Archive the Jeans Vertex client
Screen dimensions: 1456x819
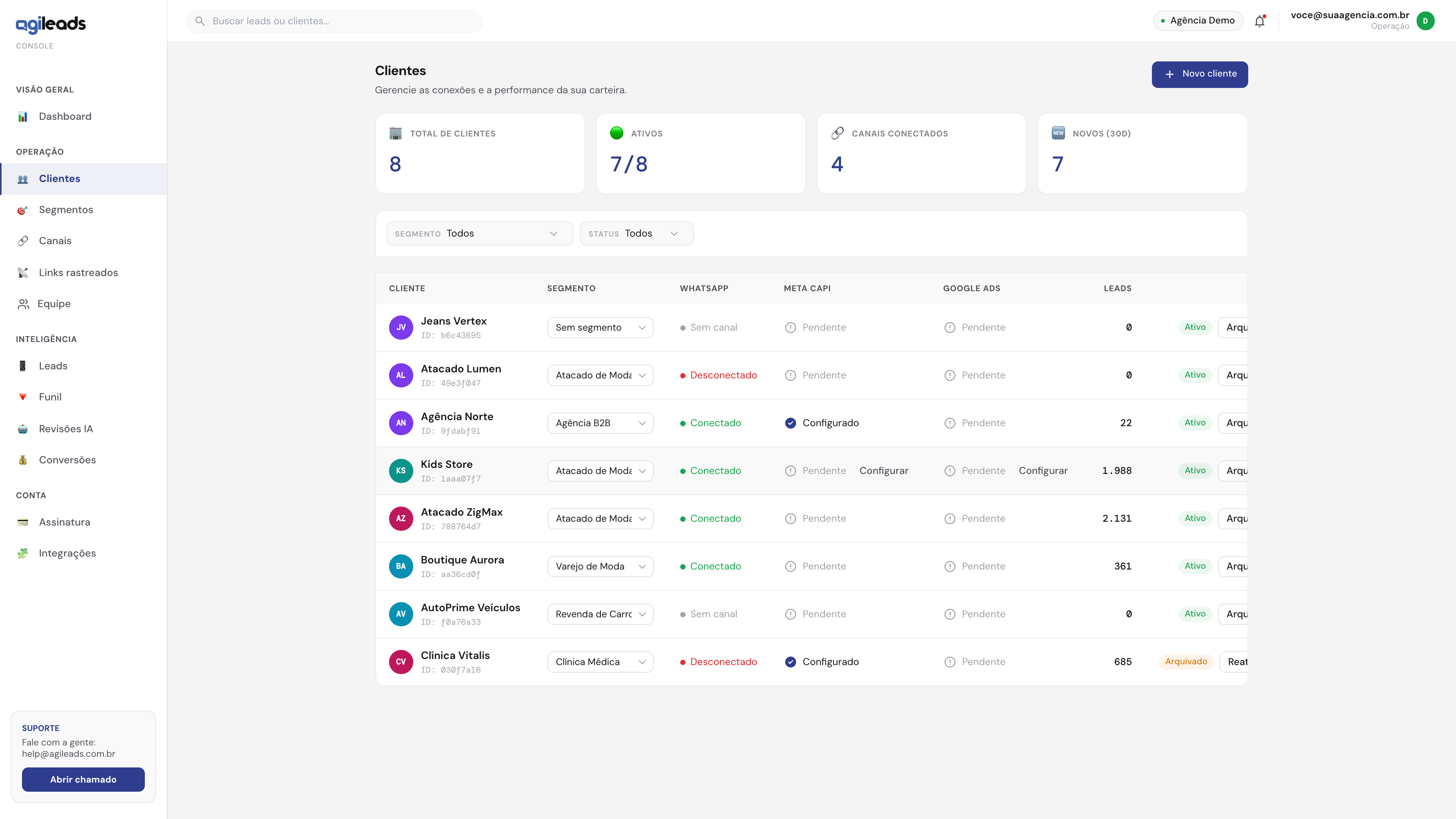click(1233, 327)
